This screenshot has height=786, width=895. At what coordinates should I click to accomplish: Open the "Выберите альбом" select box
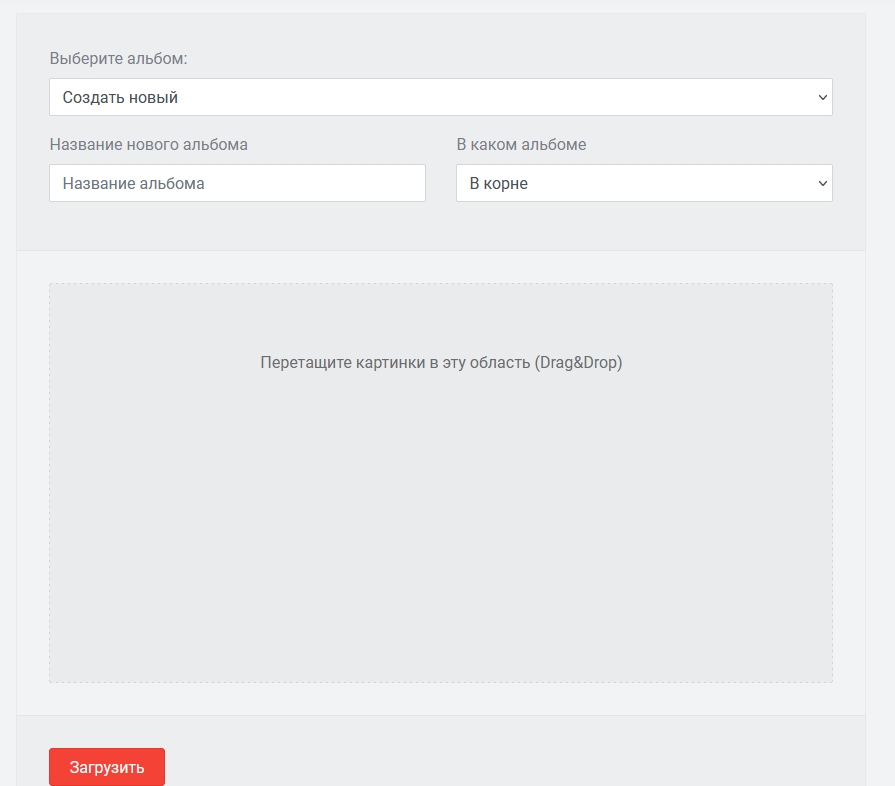point(440,97)
